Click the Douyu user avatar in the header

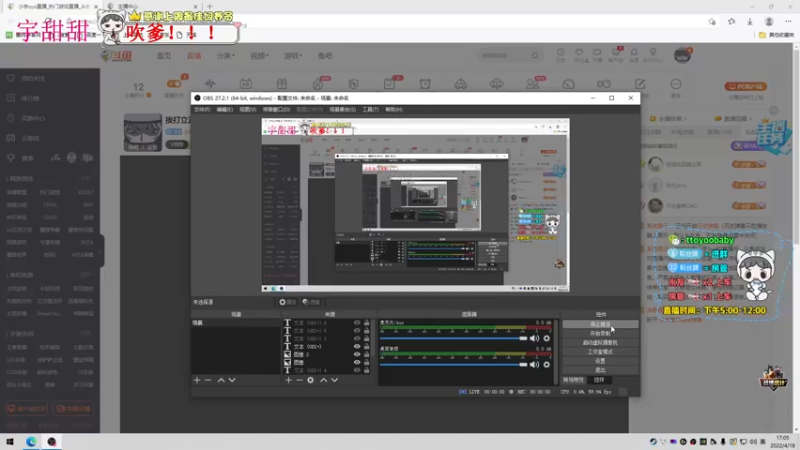[682, 55]
